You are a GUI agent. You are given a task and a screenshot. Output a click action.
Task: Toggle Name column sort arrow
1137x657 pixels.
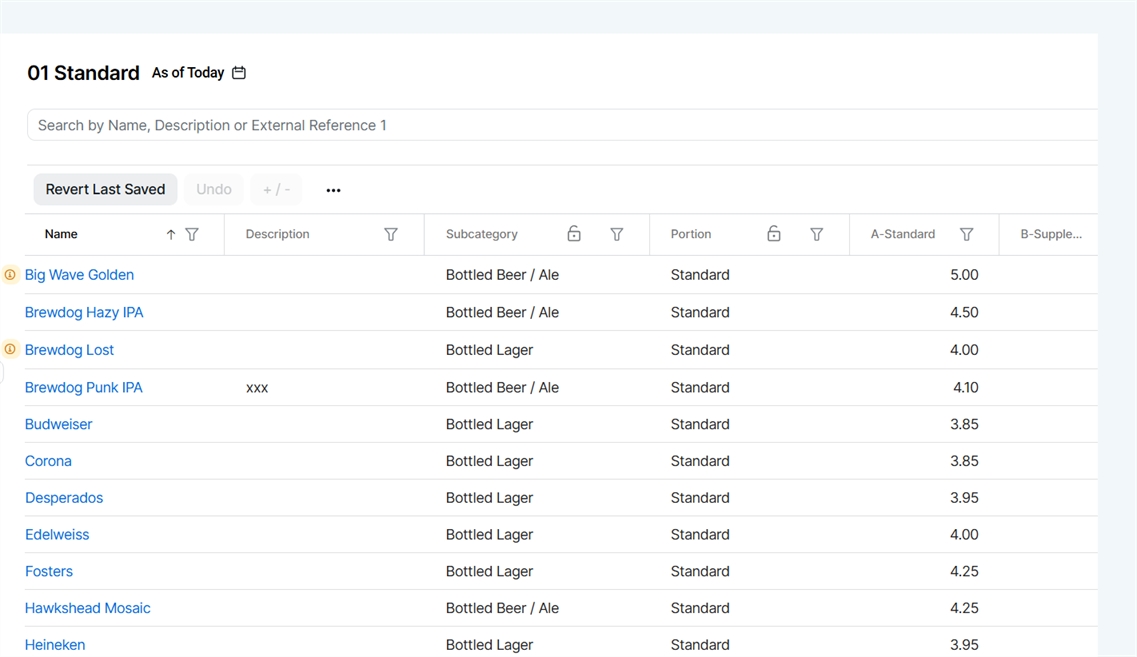(171, 234)
